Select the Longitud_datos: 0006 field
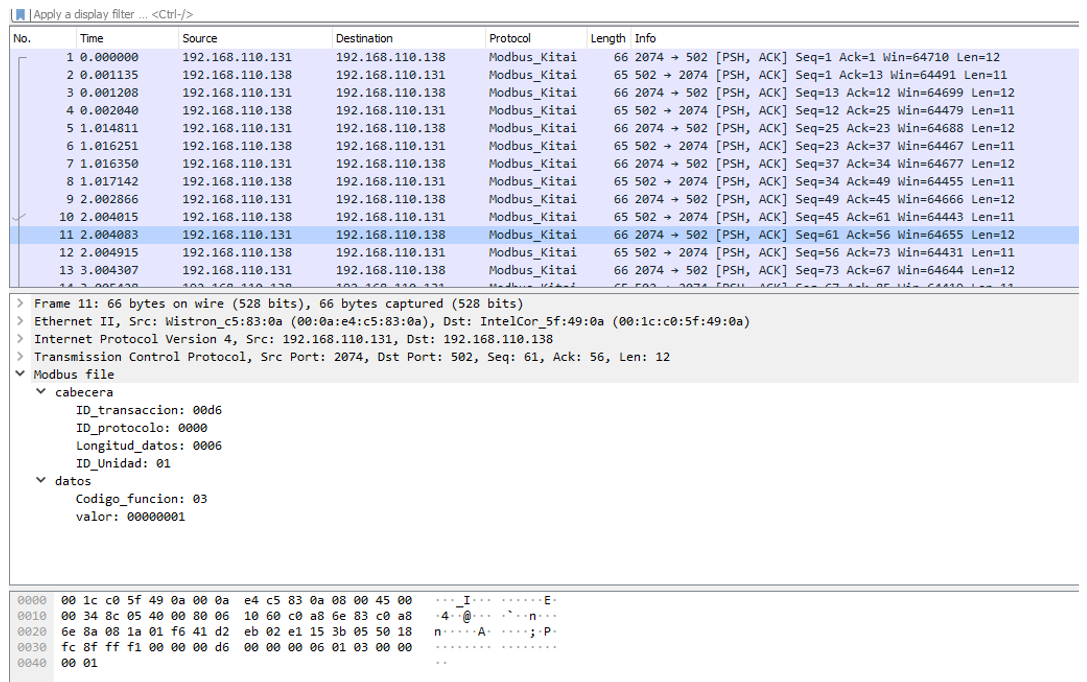1087x682 pixels. point(149,446)
